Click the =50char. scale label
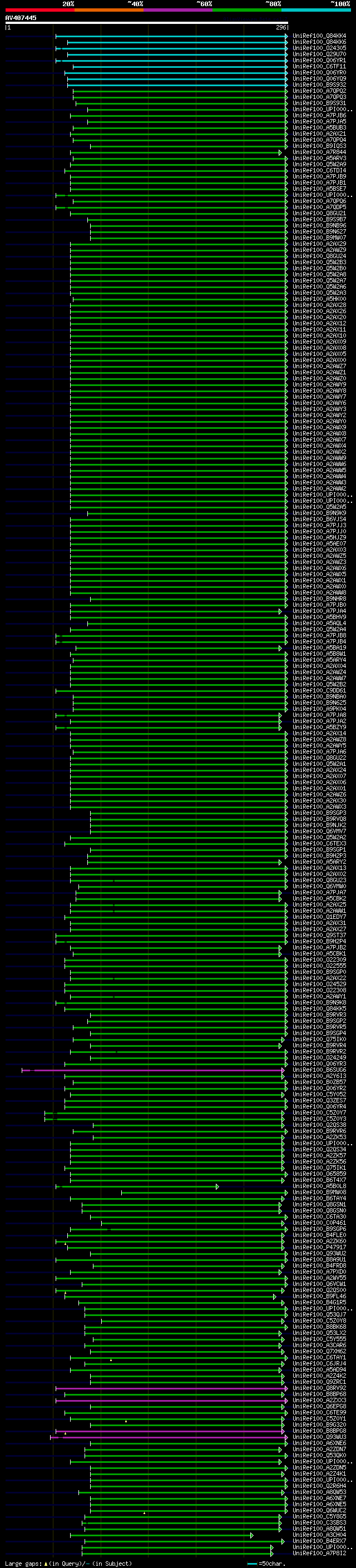 click(x=272, y=1564)
